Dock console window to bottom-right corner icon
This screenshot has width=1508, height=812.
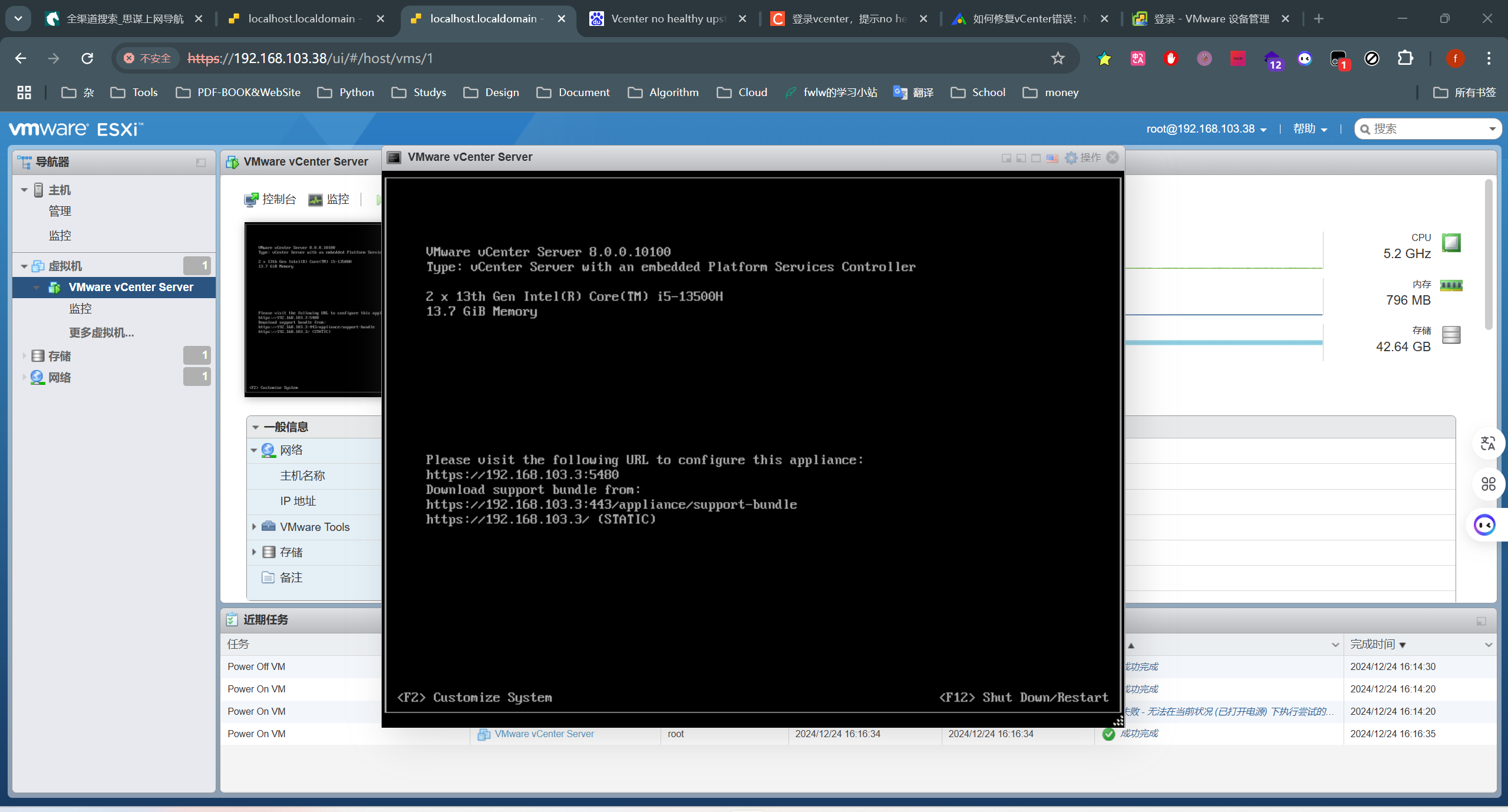click(1007, 158)
